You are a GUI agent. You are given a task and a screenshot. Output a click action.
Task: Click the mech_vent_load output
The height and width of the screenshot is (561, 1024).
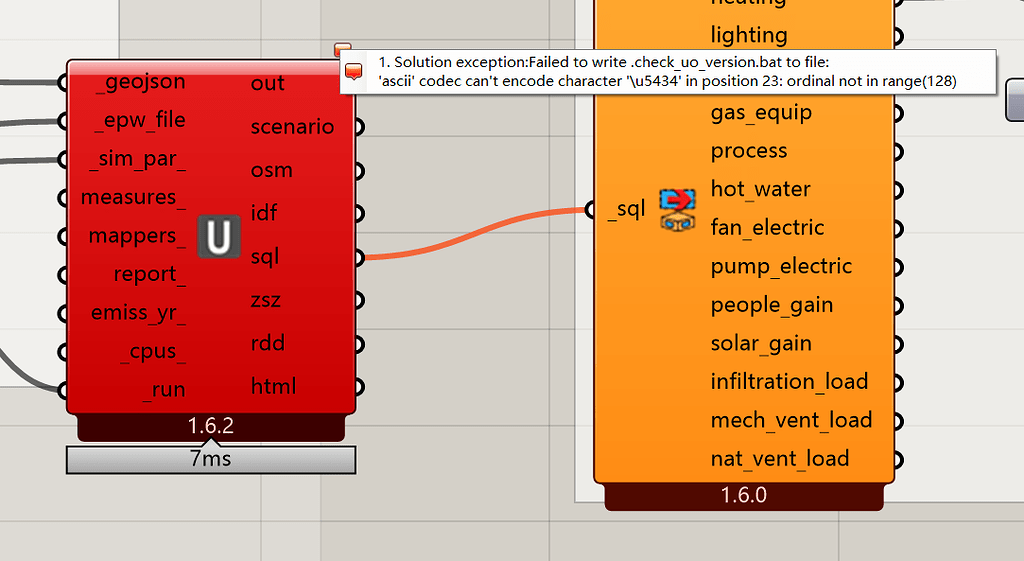coord(792,420)
